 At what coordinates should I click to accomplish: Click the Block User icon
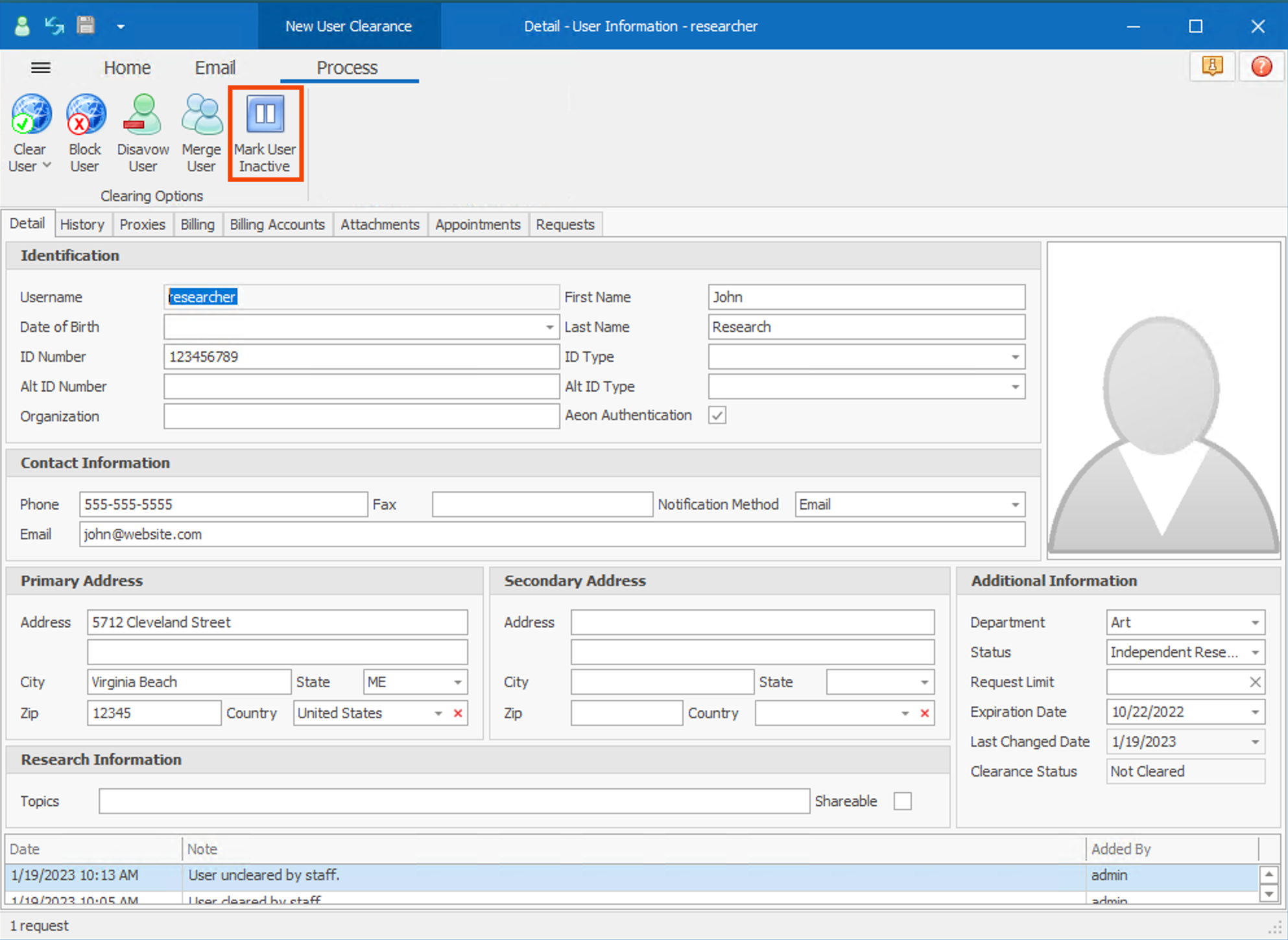point(85,115)
